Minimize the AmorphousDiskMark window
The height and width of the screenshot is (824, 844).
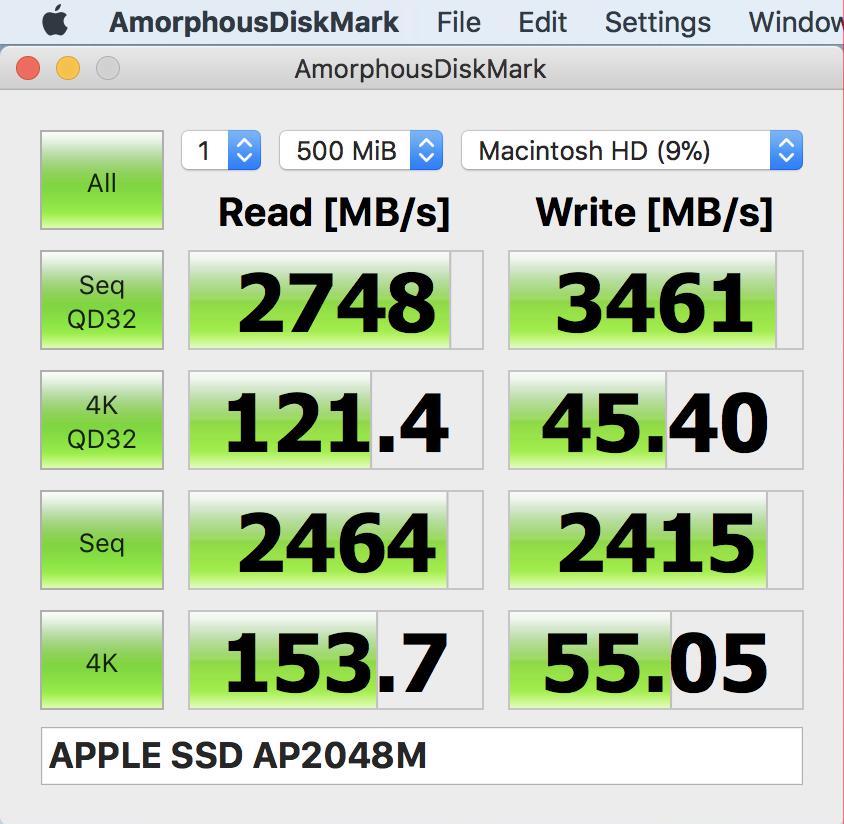coord(68,68)
